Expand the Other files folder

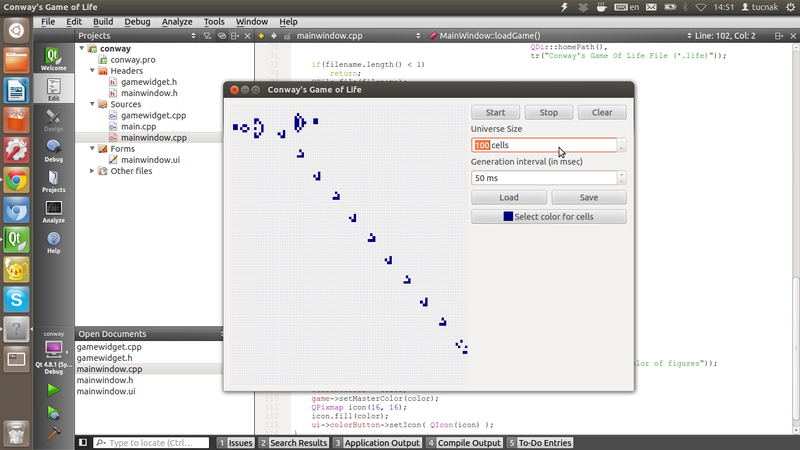pyautogui.click(x=92, y=171)
